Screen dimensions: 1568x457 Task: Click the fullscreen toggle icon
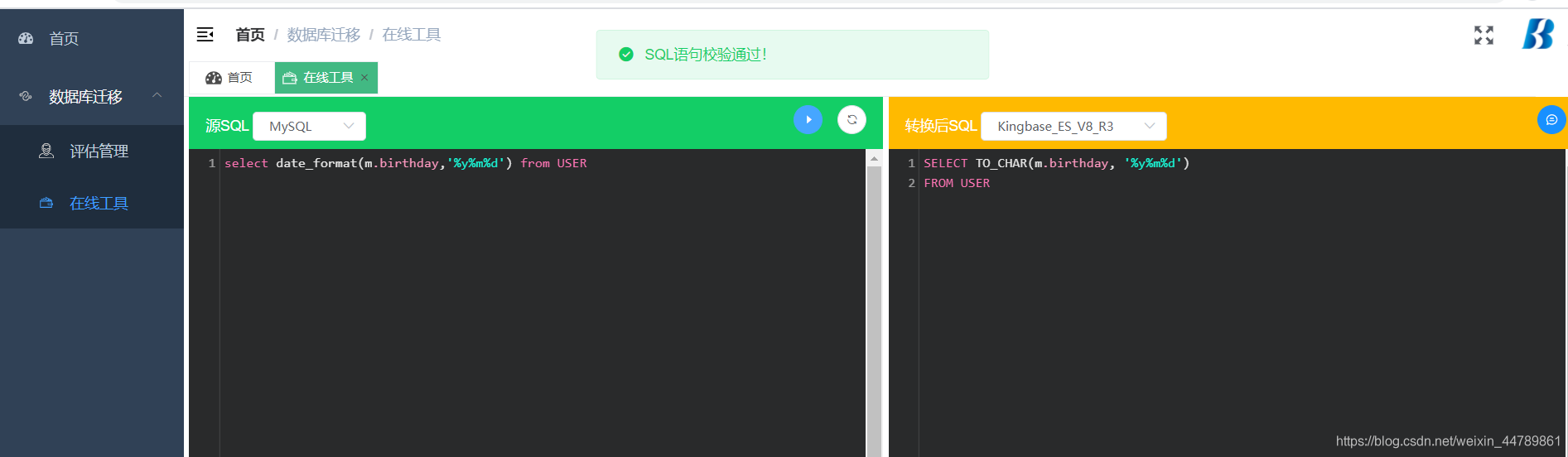pyautogui.click(x=1484, y=35)
